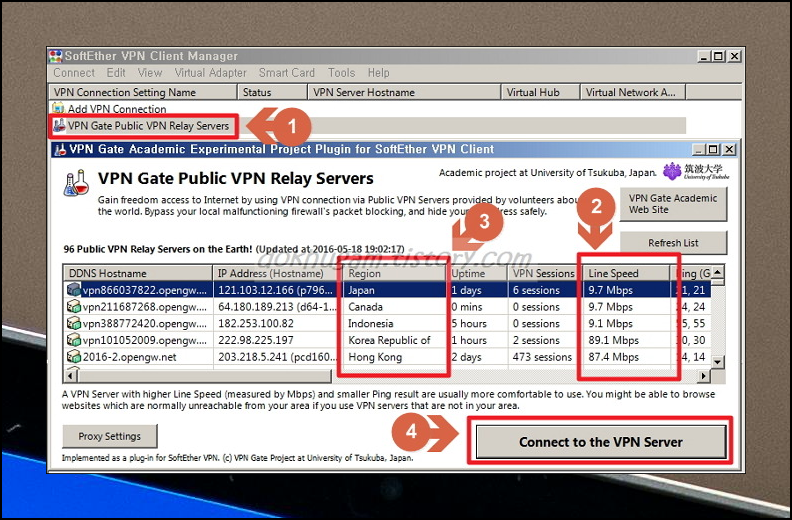The width and height of the screenshot is (792, 520).
Task: Click the 5 hours uptime cell
Action: tap(477, 323)
